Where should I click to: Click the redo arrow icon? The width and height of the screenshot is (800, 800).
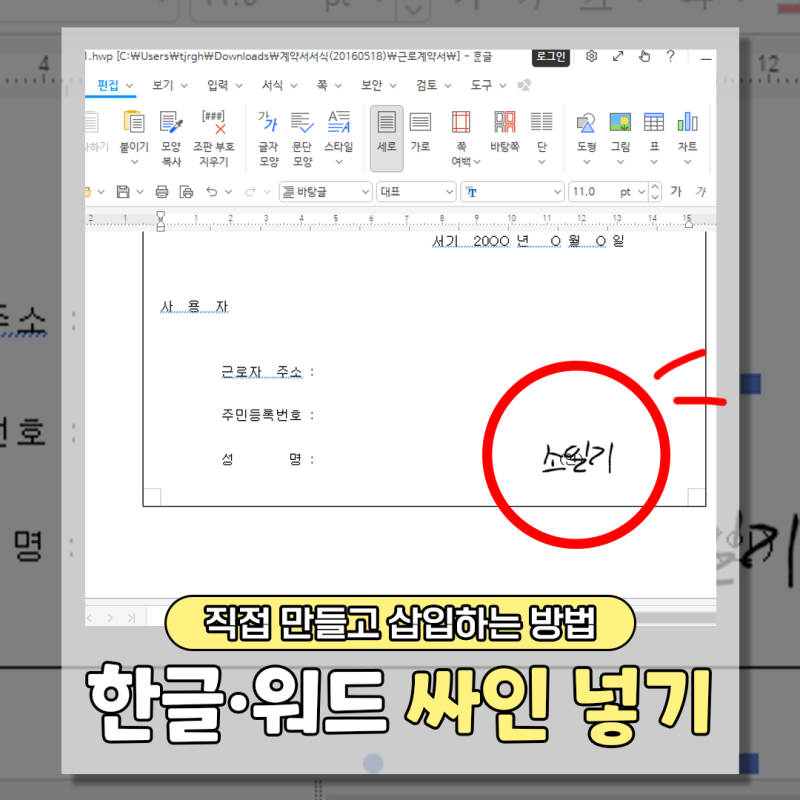tap(250, 192)
